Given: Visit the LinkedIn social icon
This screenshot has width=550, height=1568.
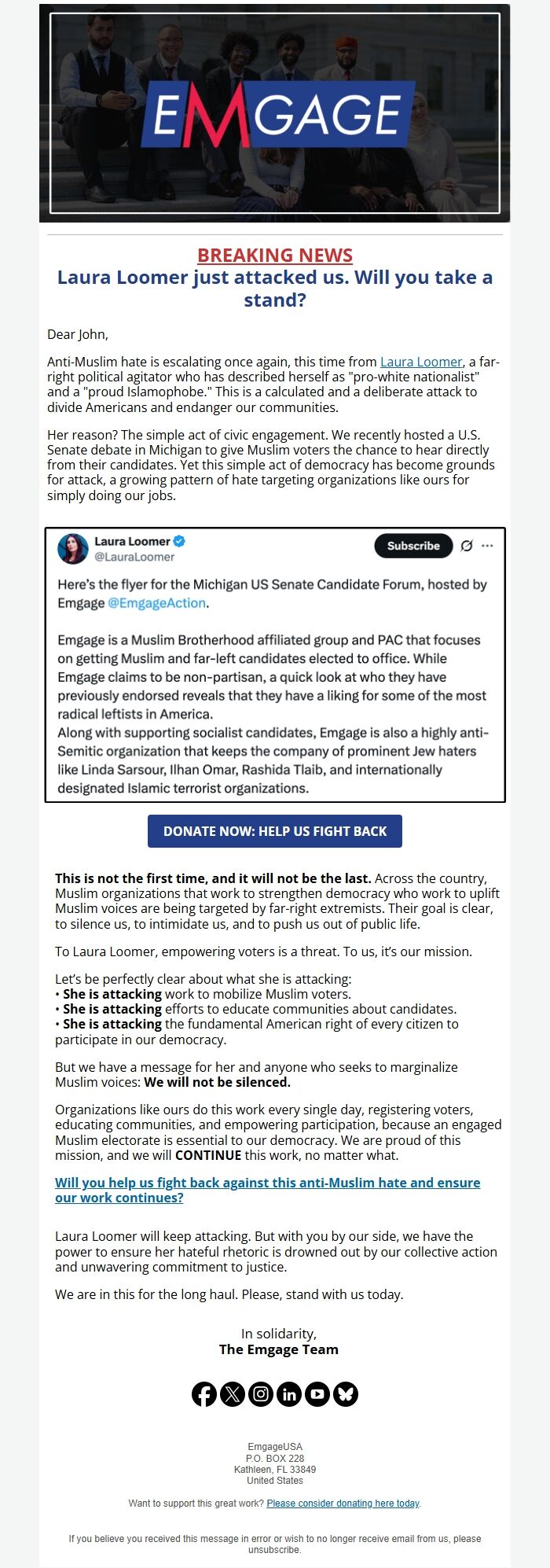Looking at the screenshot, I should [x=289, y=1394].
